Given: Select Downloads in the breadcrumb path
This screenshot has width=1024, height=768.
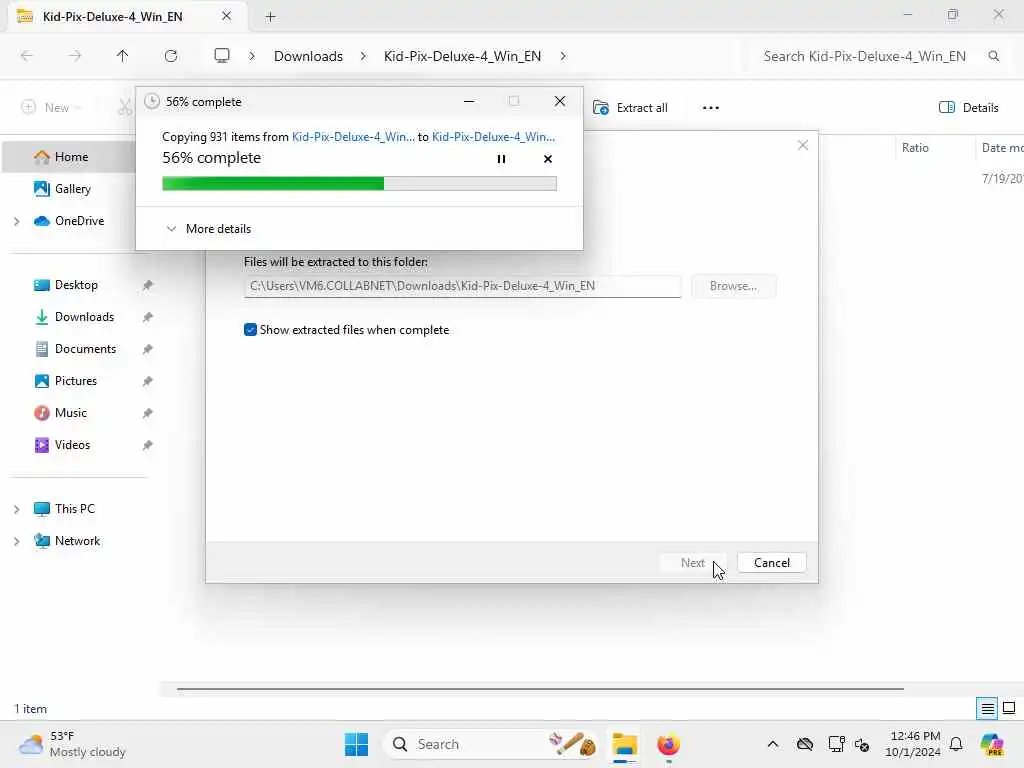Looking at the screenshot, I should pos(308,56).
